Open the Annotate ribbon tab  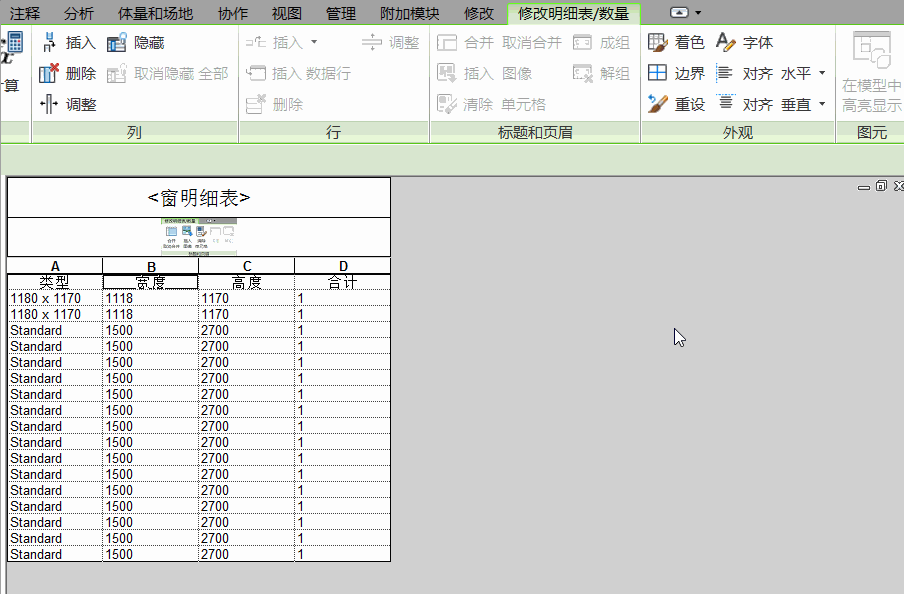tap(25, 13)
